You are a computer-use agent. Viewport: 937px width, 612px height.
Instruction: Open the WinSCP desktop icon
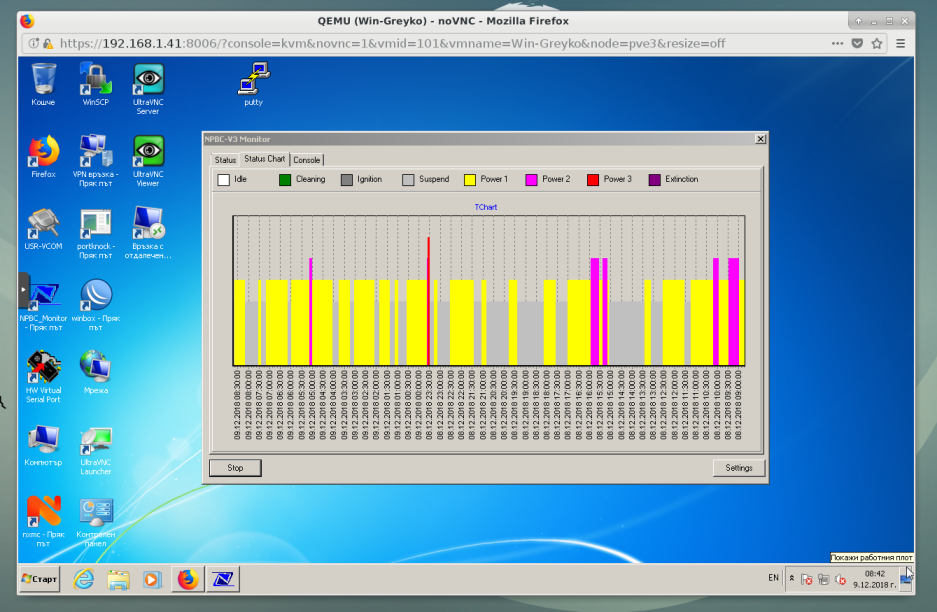(x=96, y=80)
